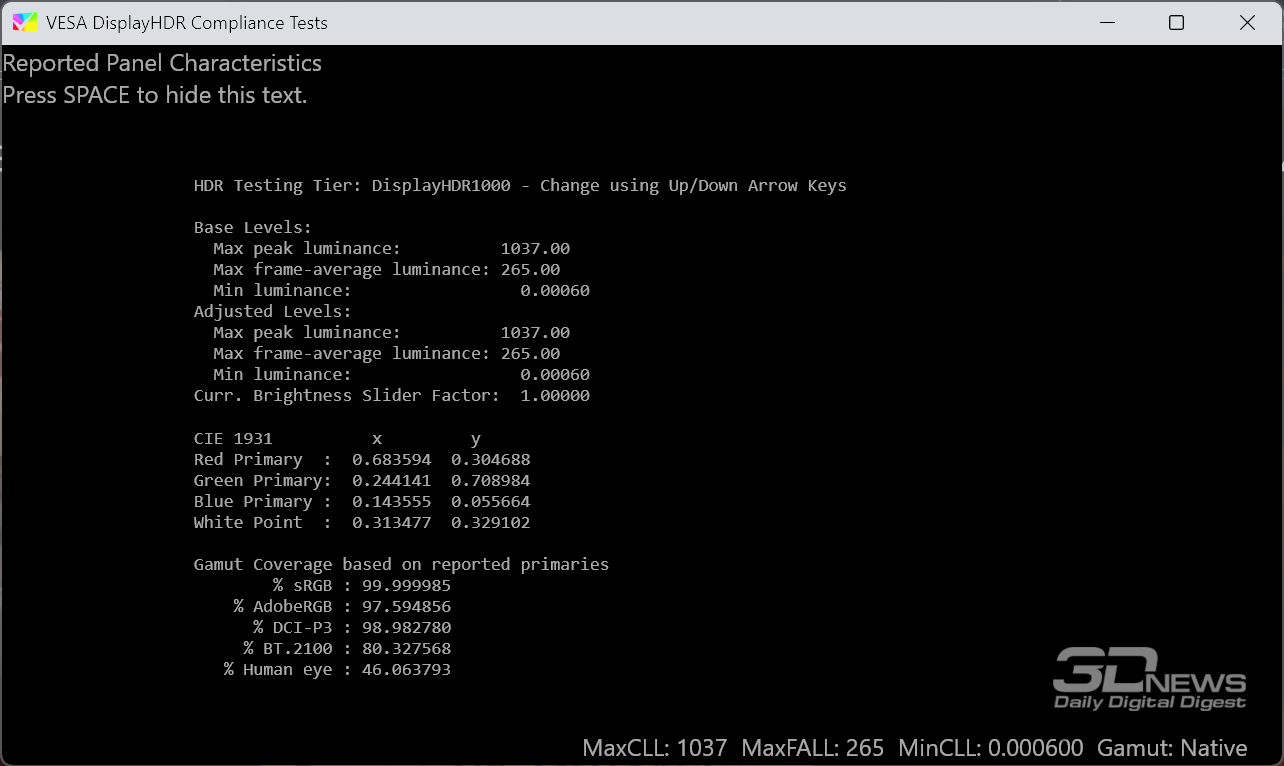Viewport: 1284px width, 766px height.
Task: Click the Base Levels max peak luminance value
Action: coord(535,248)
